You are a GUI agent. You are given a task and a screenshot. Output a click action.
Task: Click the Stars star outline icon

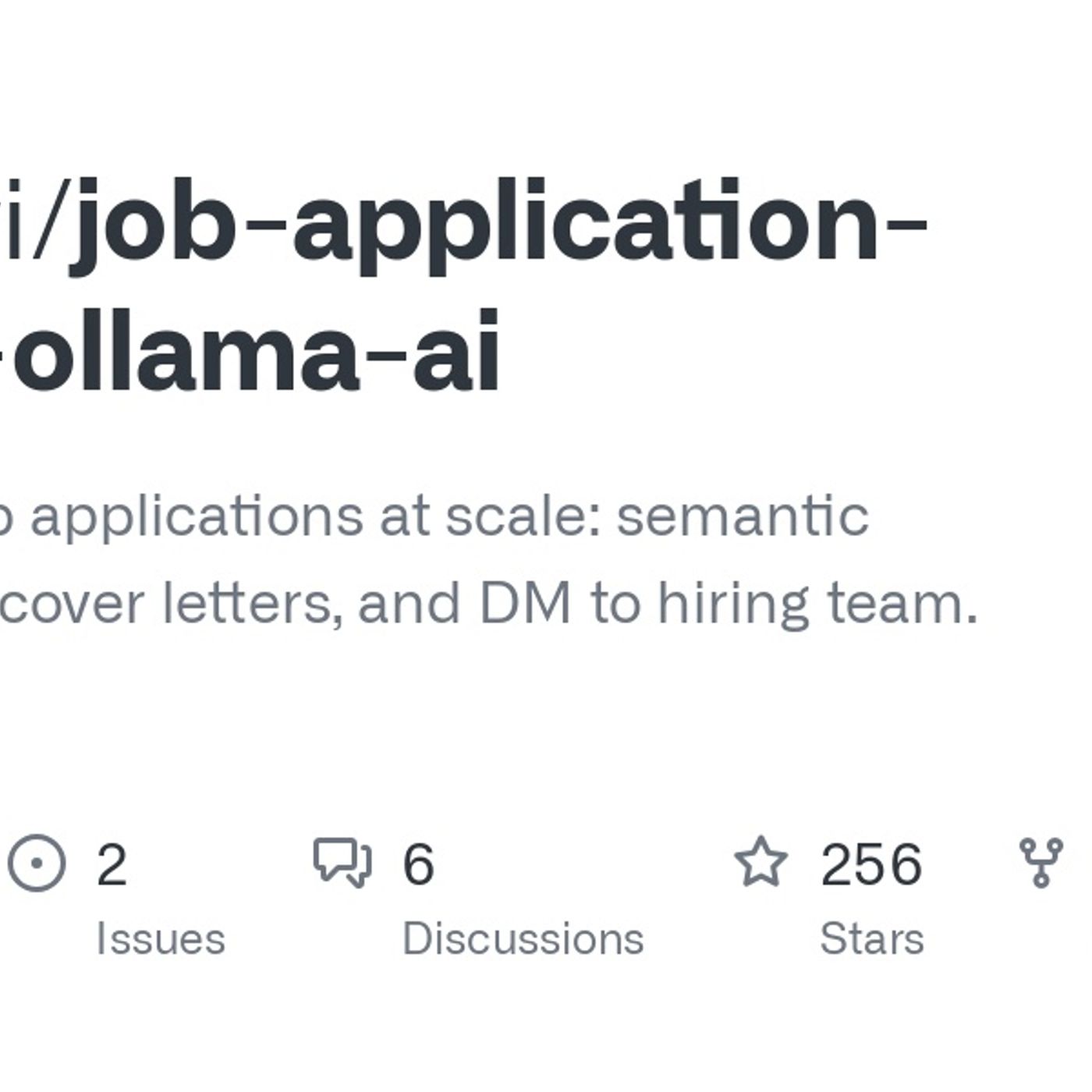760,861
